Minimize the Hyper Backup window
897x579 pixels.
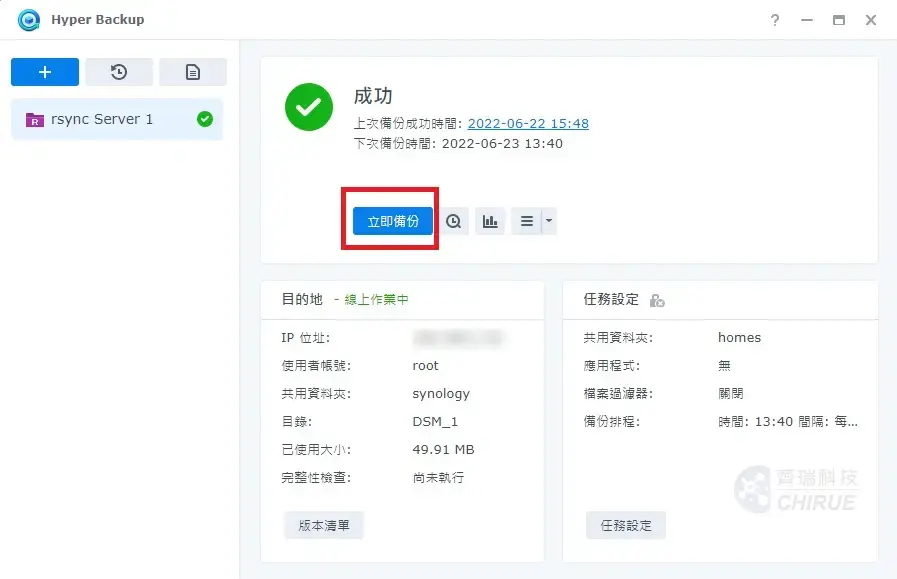807,20
